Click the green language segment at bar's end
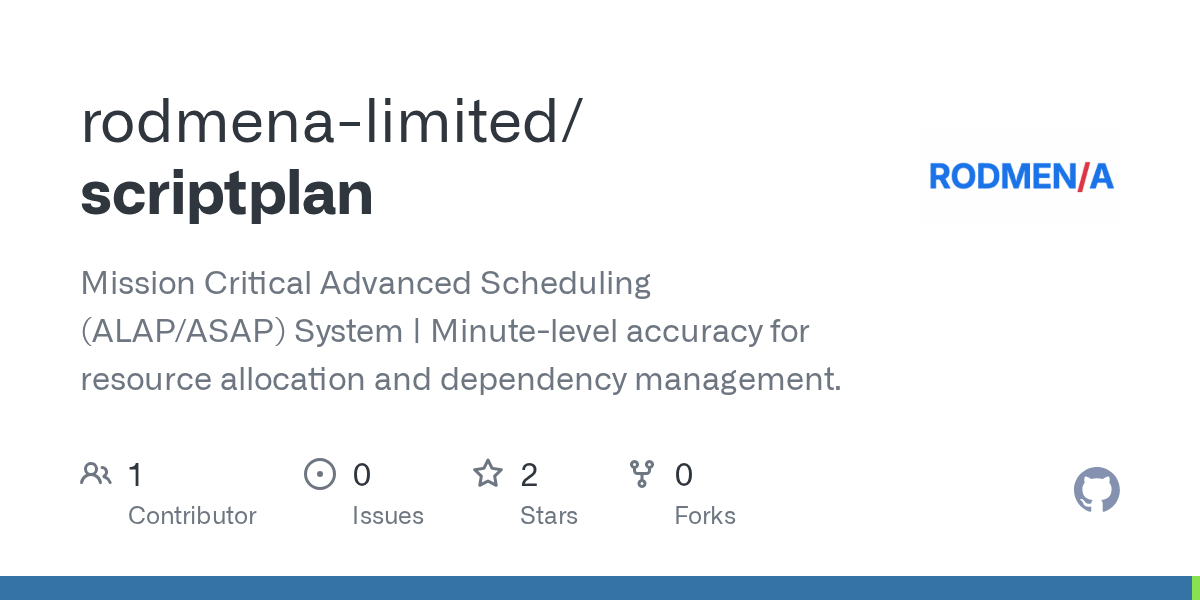Screen dimensions: 1200x600 tap(1195, 588)
